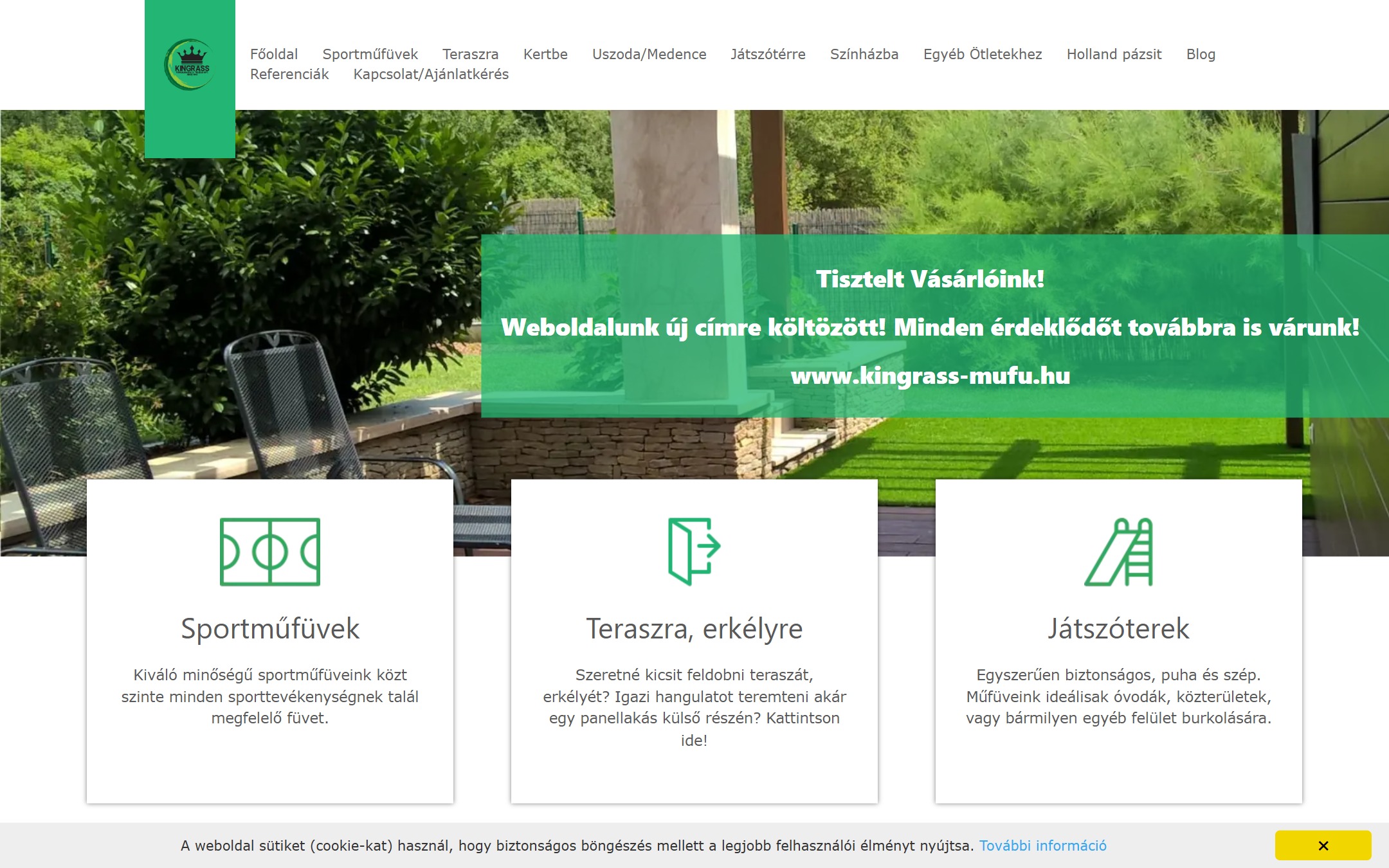Follow the További információ cookie link
Viewport: 1389px width, 868px height.
click(x=1043, y=845)
